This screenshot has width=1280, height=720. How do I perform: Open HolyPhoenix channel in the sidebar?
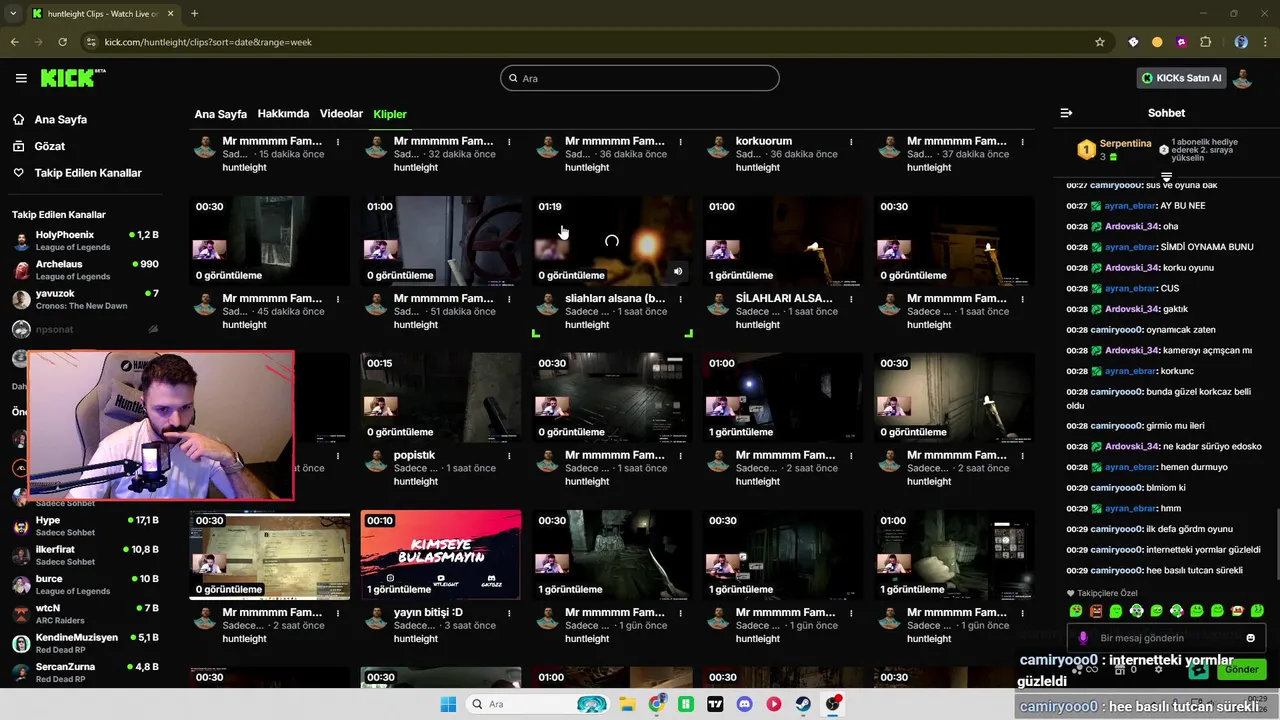(86, 241)
